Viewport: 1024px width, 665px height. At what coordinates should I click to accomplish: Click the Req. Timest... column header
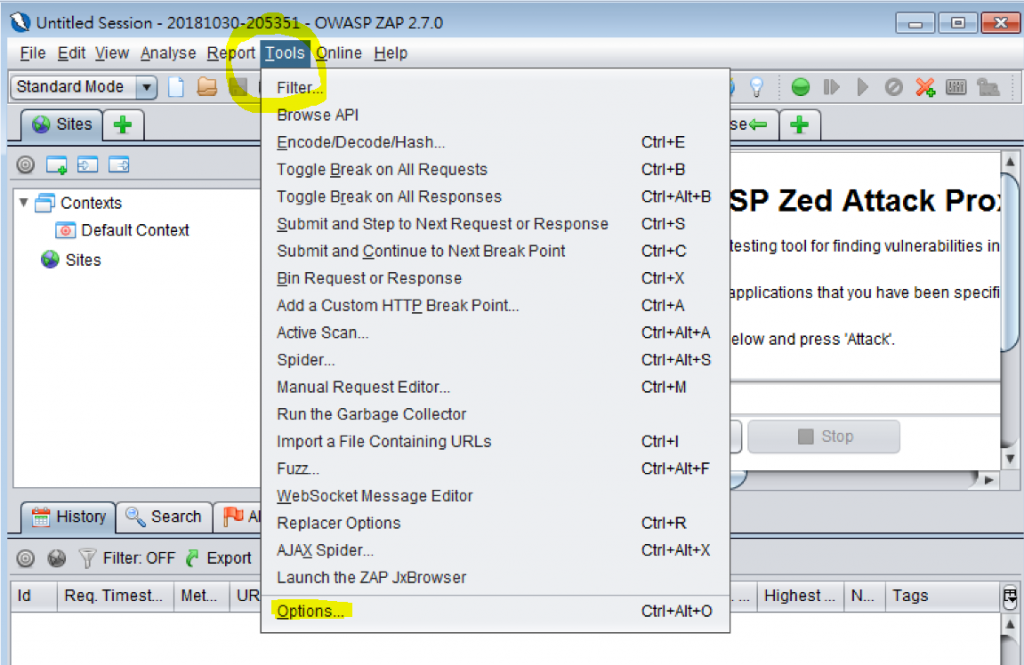point(115,596)
